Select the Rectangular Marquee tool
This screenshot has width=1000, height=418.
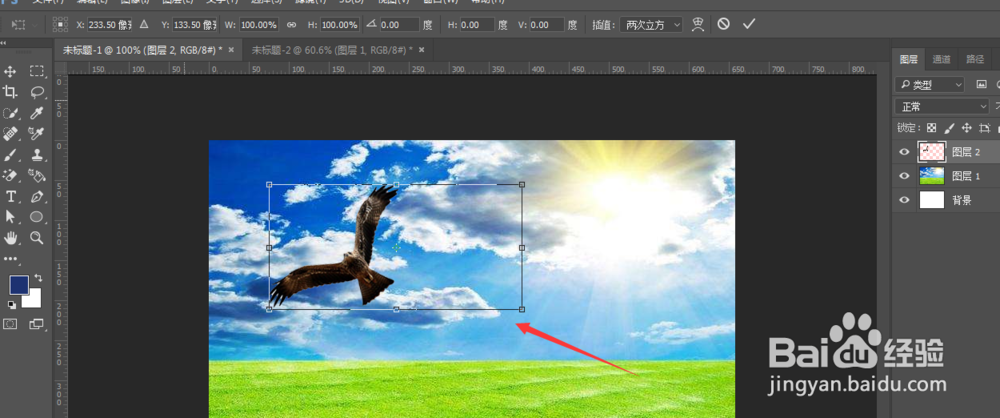[x=37, y=71]
